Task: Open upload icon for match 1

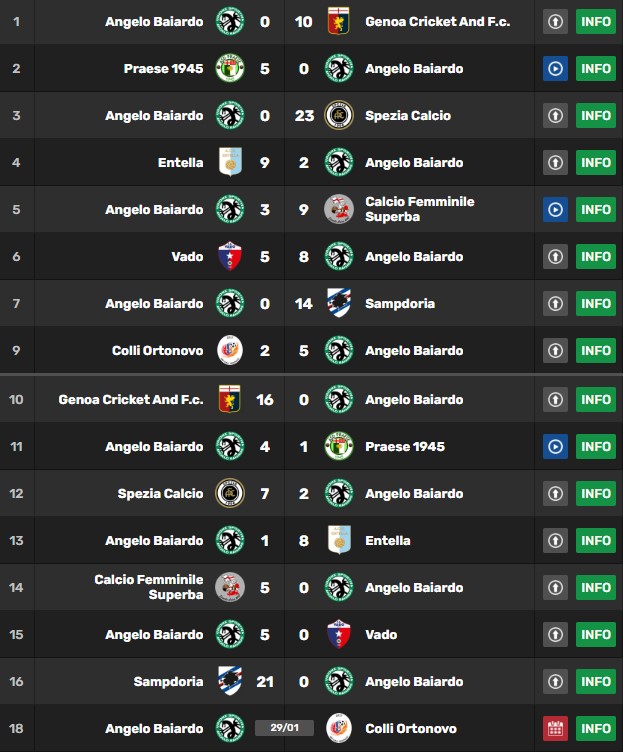Action: [x=555, y=22]
